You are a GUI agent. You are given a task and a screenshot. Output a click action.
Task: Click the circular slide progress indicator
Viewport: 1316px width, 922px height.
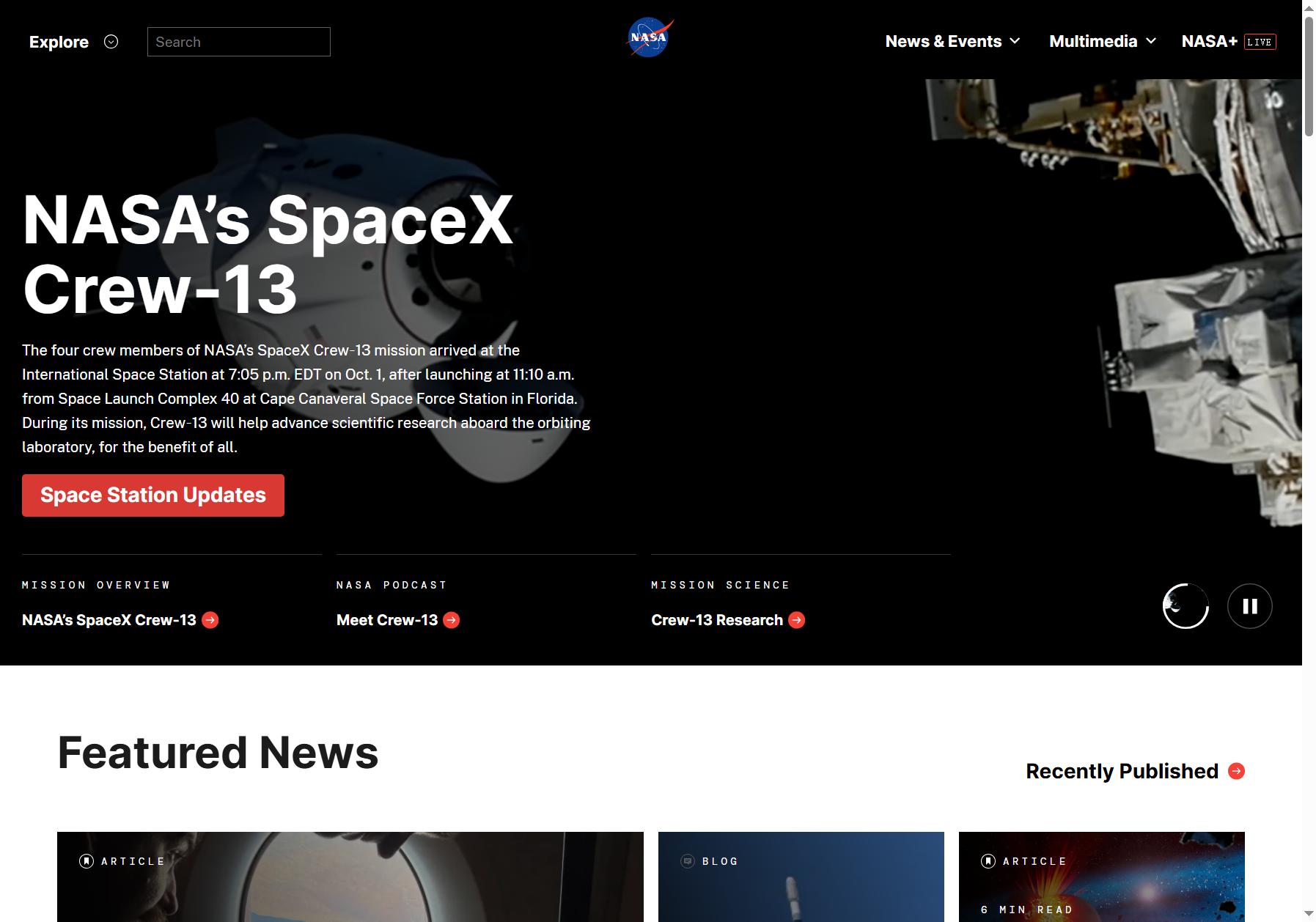(1185, 606)
